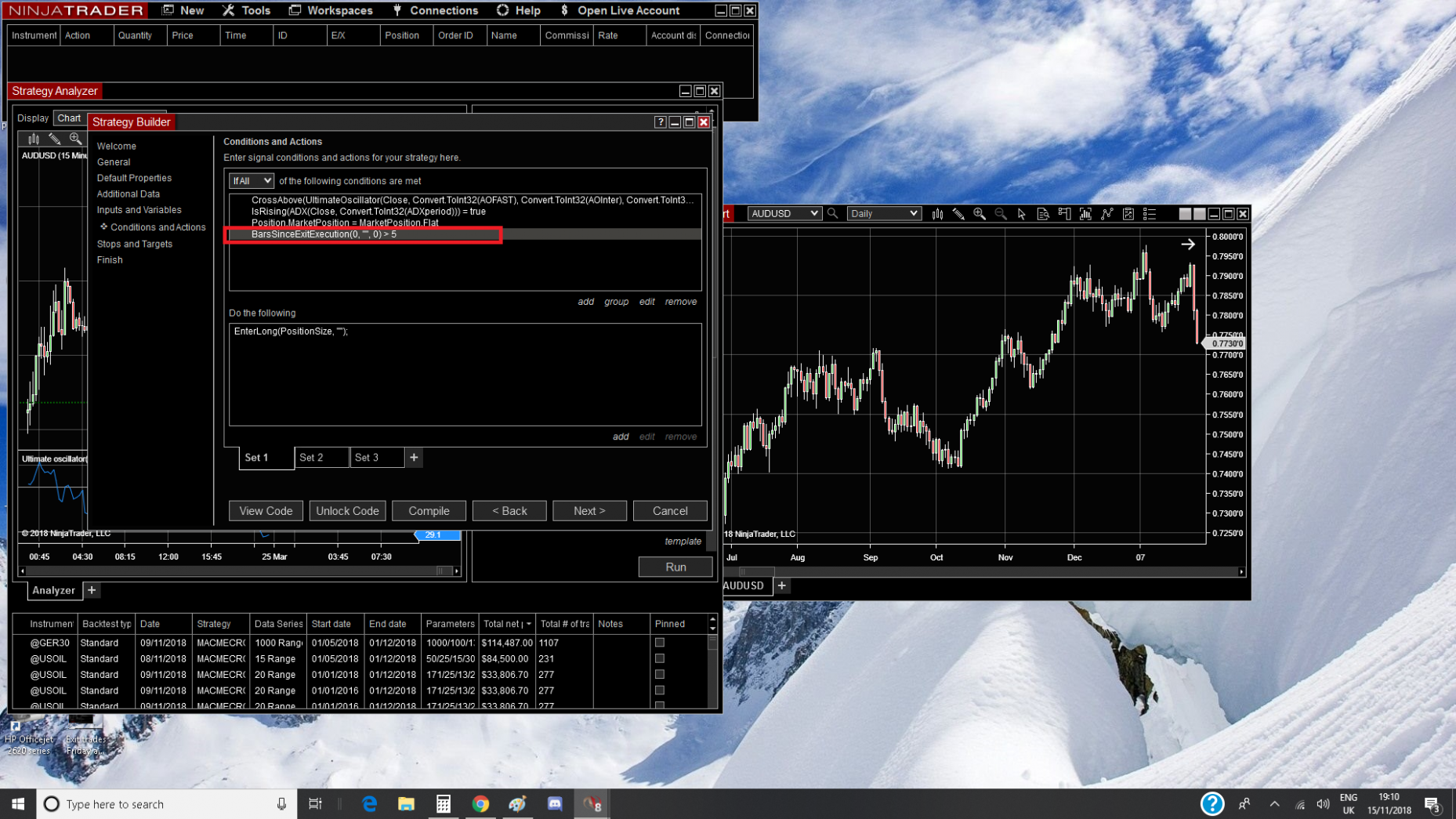This screenshot has width=1456, height=819.
Task: Open the Tools menu
Action: [x=247, y=10]
